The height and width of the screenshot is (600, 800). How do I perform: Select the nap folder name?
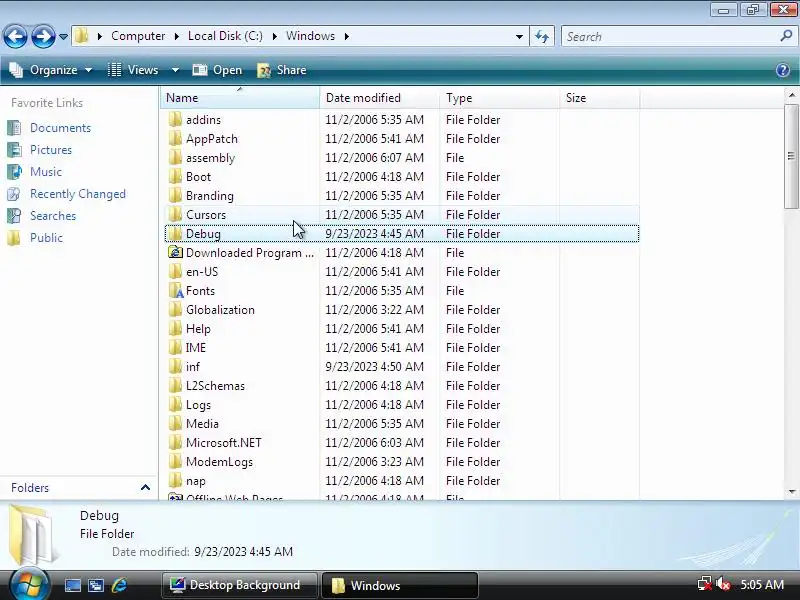click(x=196, y=481)
